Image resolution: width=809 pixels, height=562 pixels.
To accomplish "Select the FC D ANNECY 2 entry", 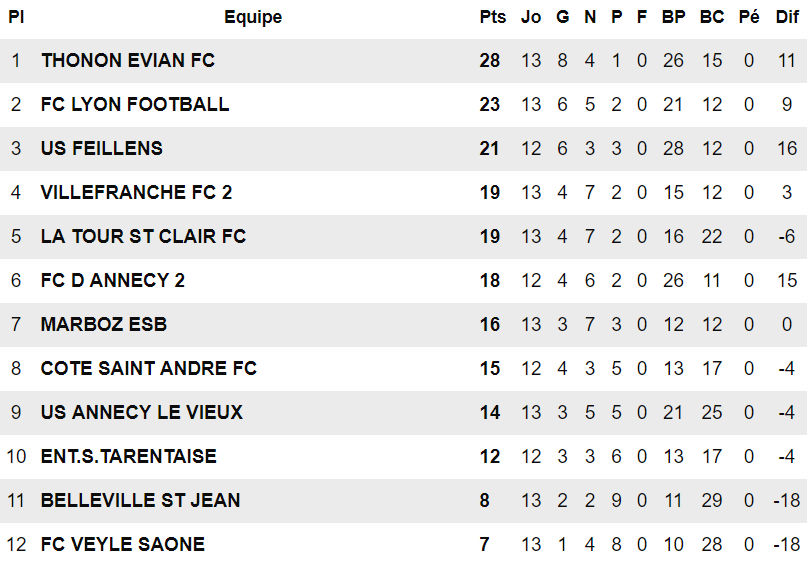I will 113,280.
